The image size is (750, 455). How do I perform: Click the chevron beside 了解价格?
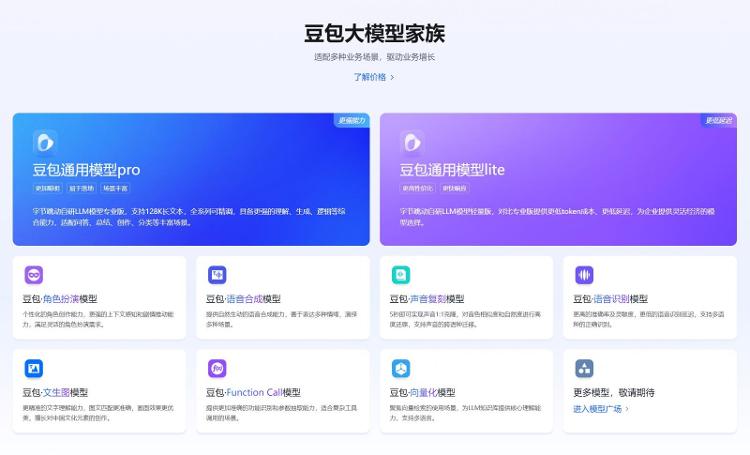(x=392, y=78)
